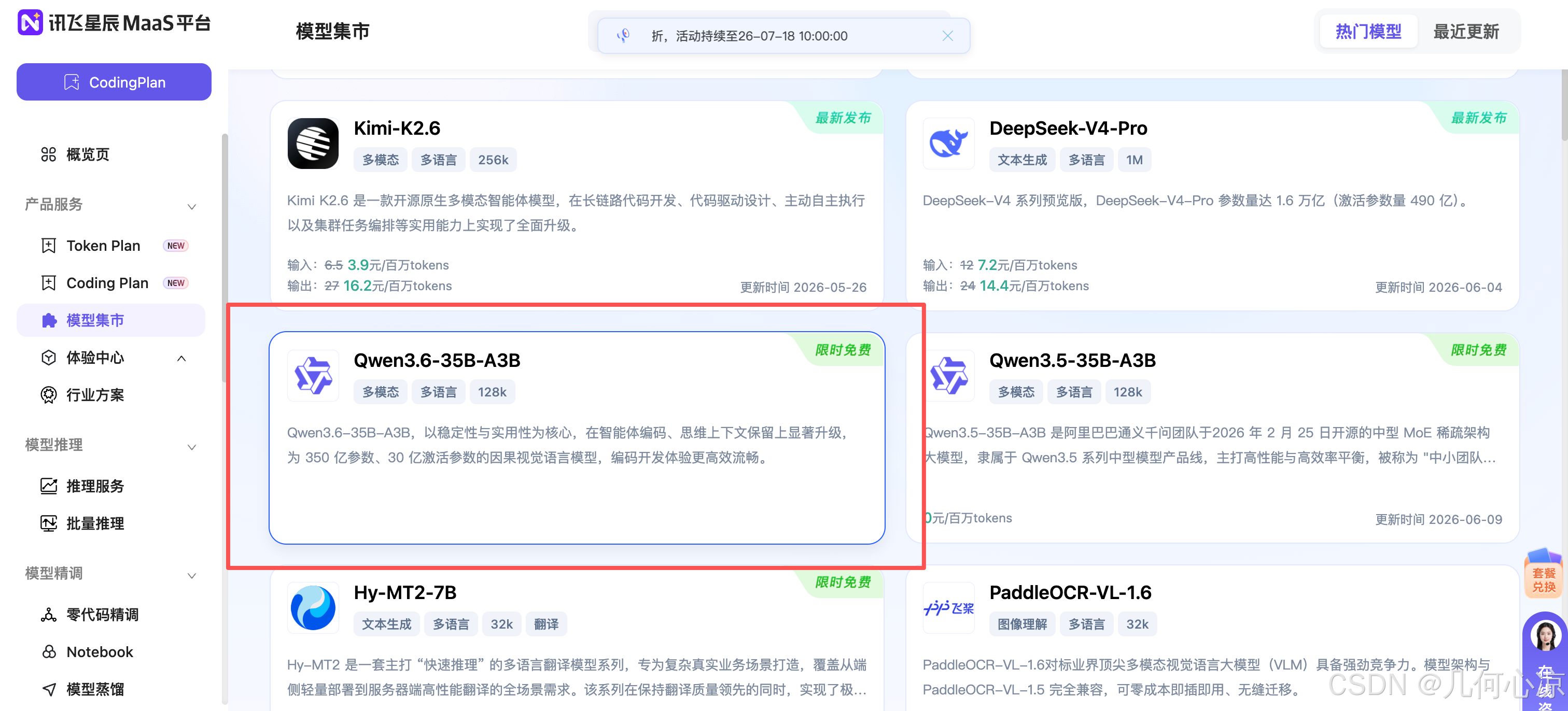
Task: Click the page scrollbar thumb at right edge
Action: (x=1564, y=105)
